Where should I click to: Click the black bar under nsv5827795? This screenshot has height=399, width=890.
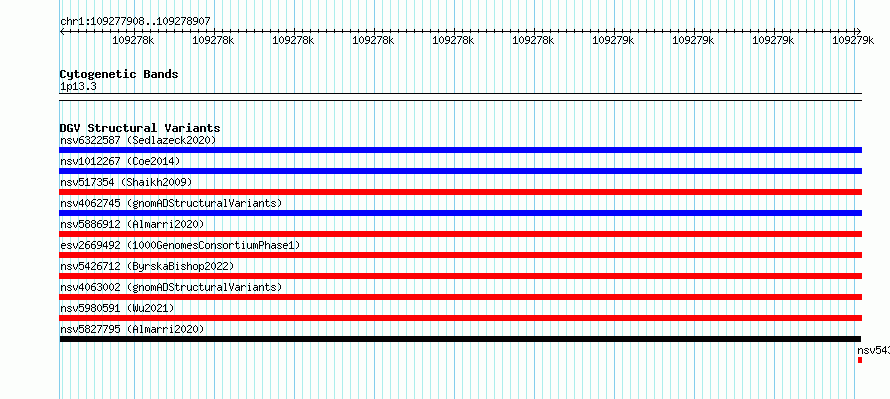click(x=460, y=339)
